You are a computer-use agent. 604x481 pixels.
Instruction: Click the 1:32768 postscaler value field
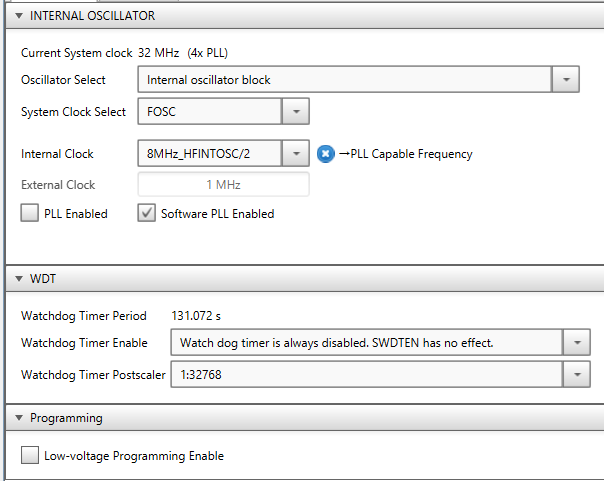(x=365, y=375)
